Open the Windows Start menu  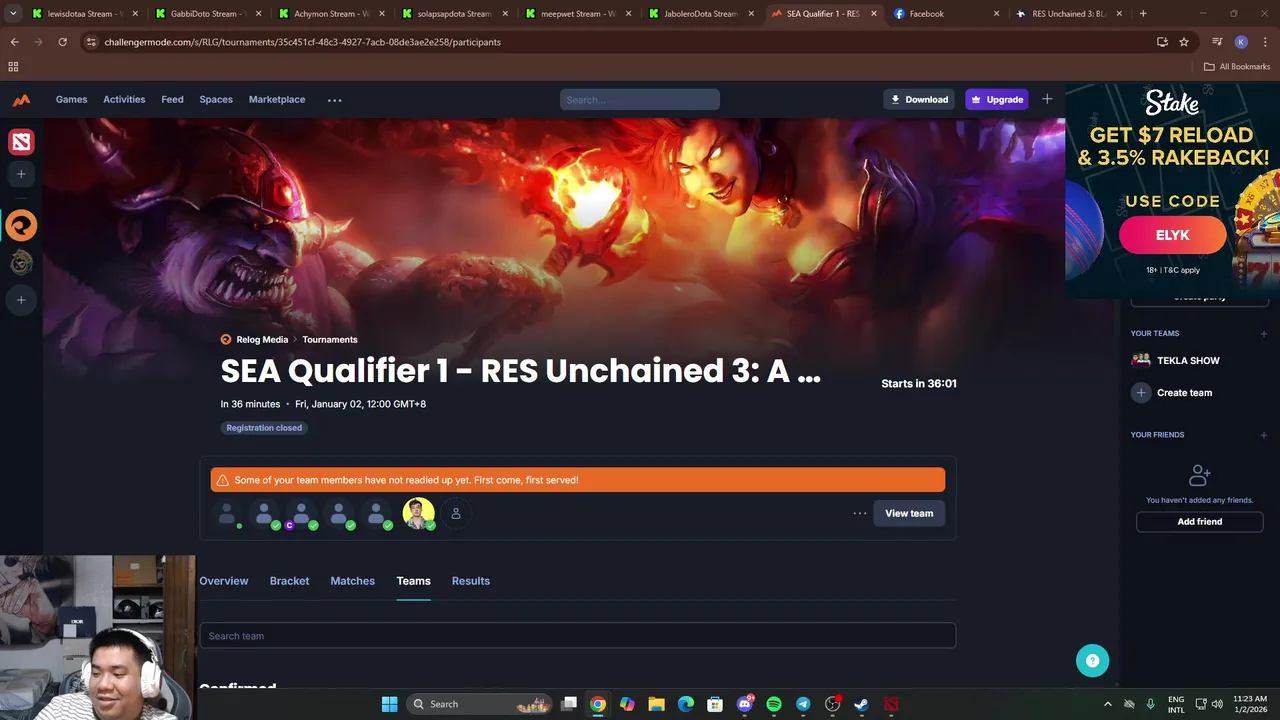(x=389, y=704)
